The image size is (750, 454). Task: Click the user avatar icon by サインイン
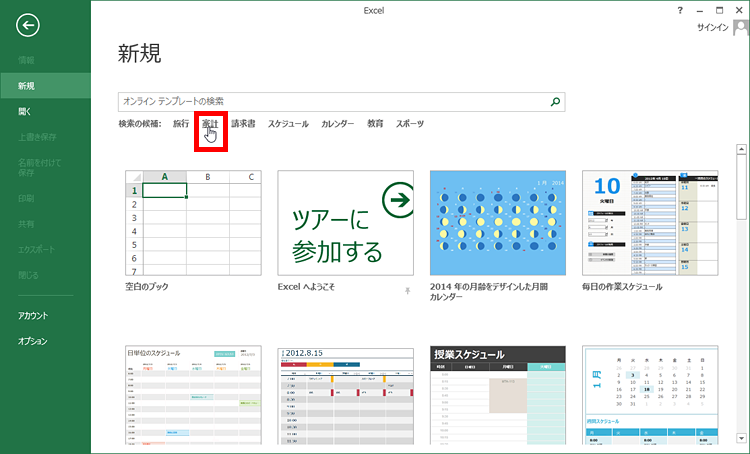click(x=740, y=28)
